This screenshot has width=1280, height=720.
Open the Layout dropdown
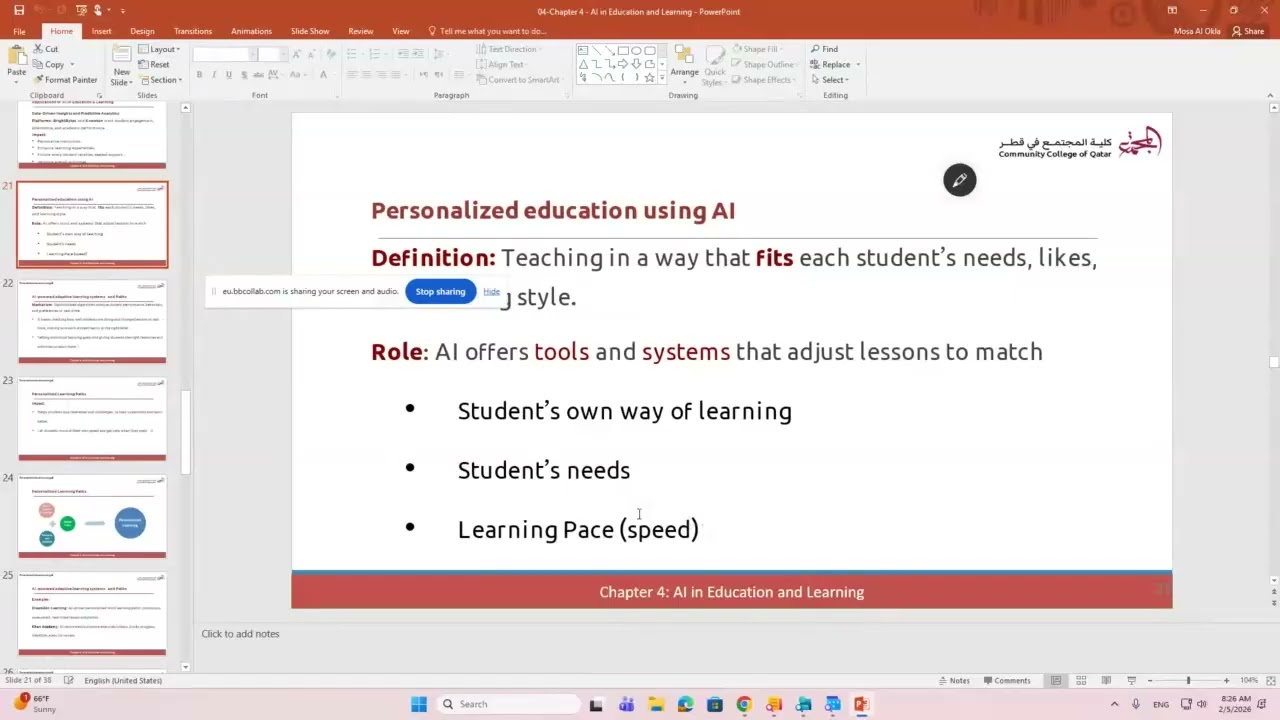click(x=159, y=49)
